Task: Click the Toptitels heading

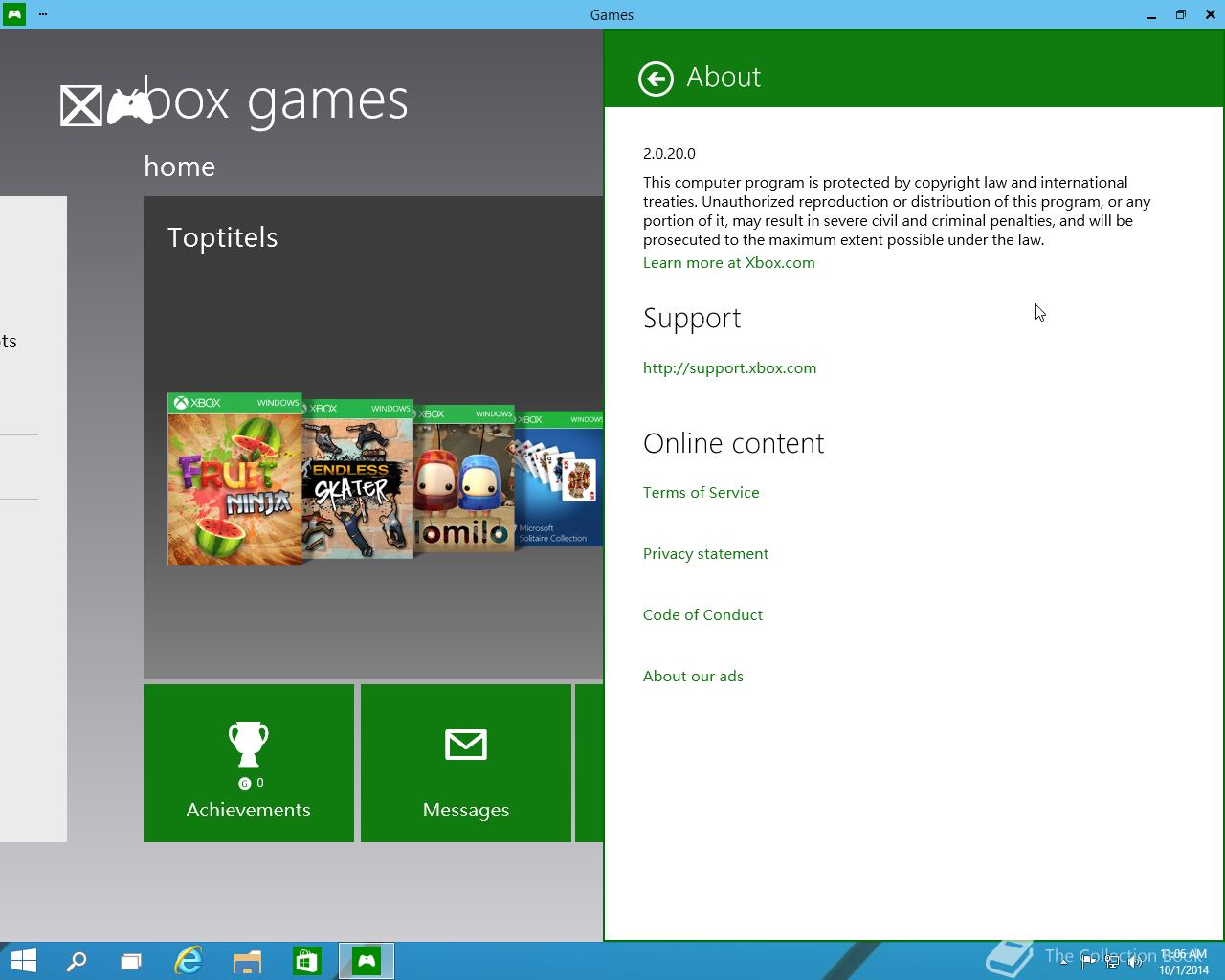Action: tap(222, 237)
